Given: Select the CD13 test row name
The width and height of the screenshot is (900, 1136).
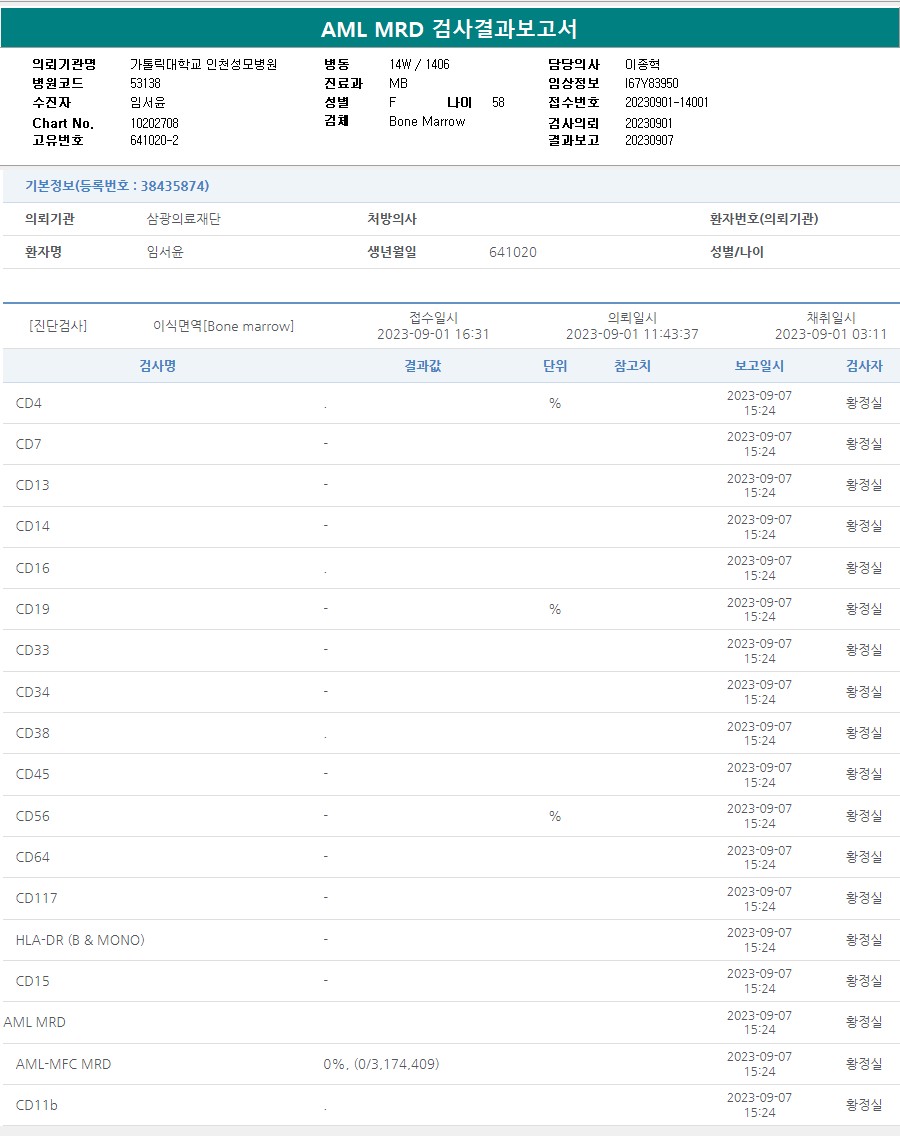Looking at the screenshot, I should click(x=33, y=485).
